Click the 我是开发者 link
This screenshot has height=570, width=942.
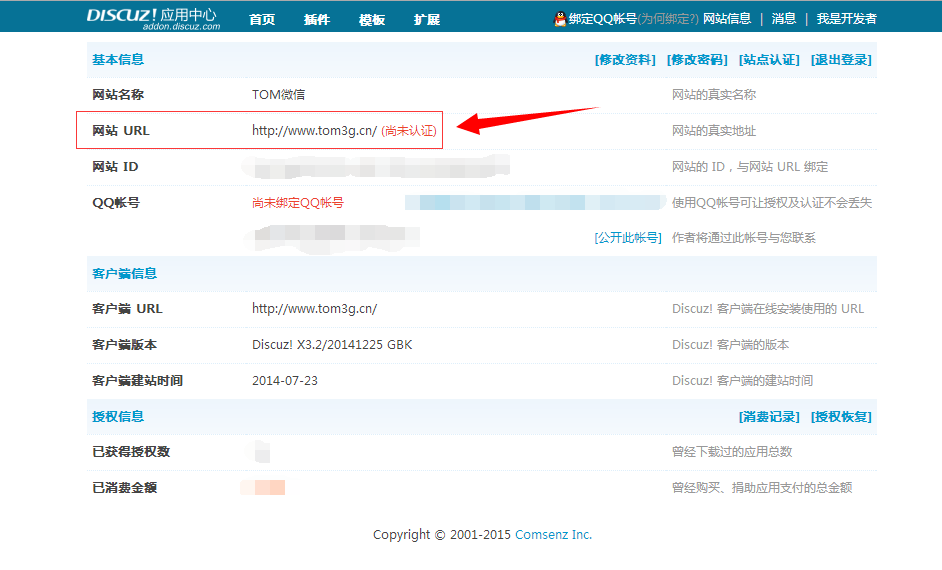[846, 19]
